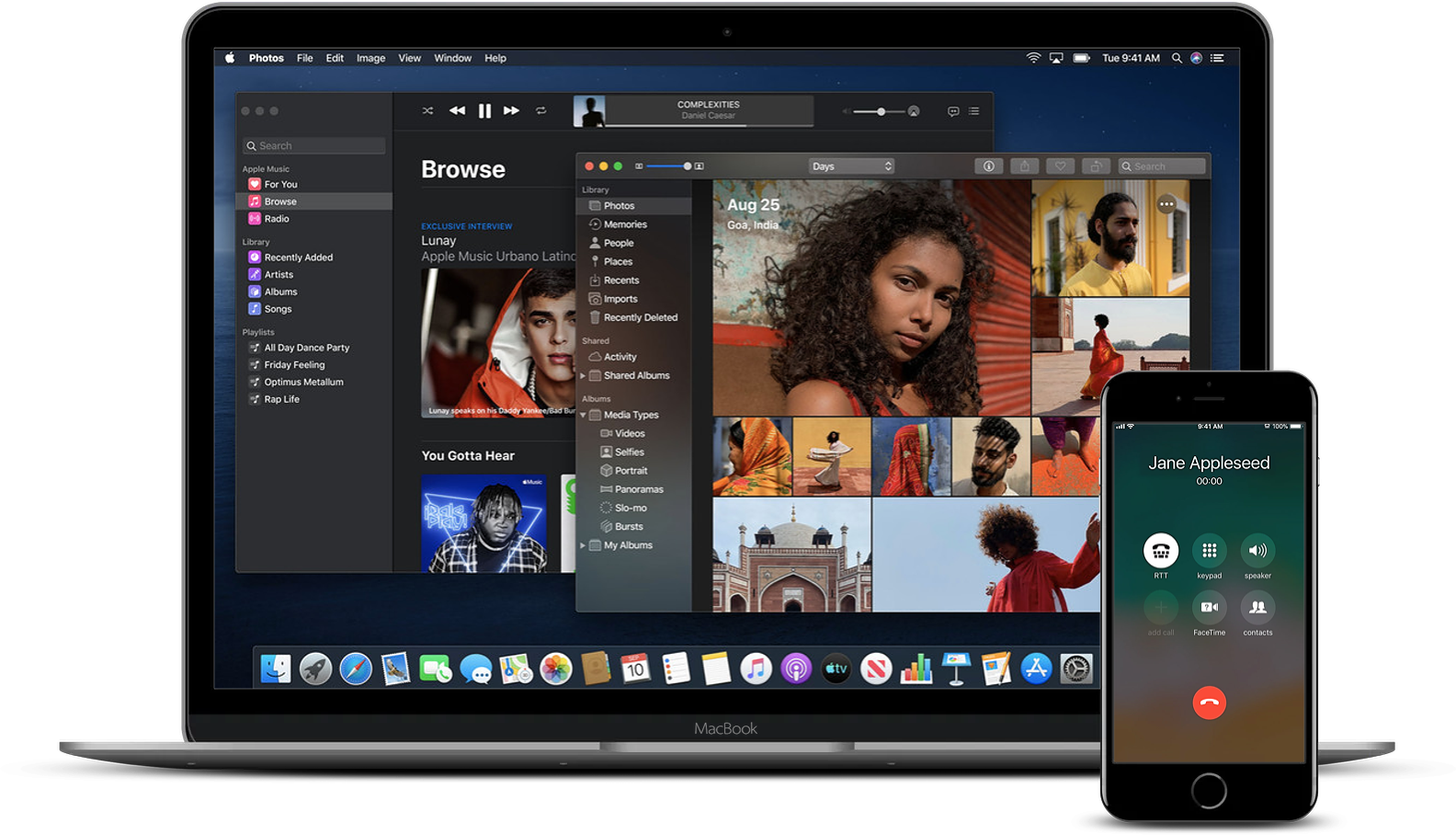Skip to previous track in Music
This screenshot has width=1456, height=835.
point(457,110)
